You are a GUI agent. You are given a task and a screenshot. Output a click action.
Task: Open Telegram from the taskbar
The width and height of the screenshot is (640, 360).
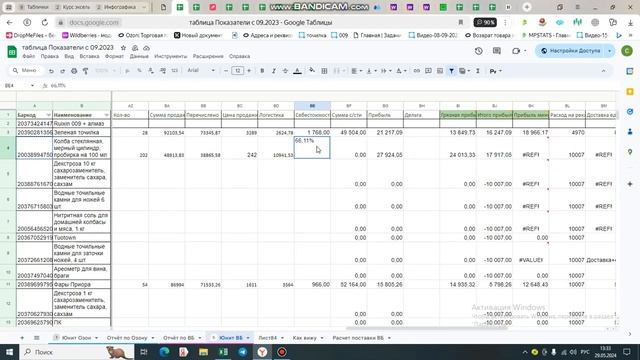click(242, 352)
